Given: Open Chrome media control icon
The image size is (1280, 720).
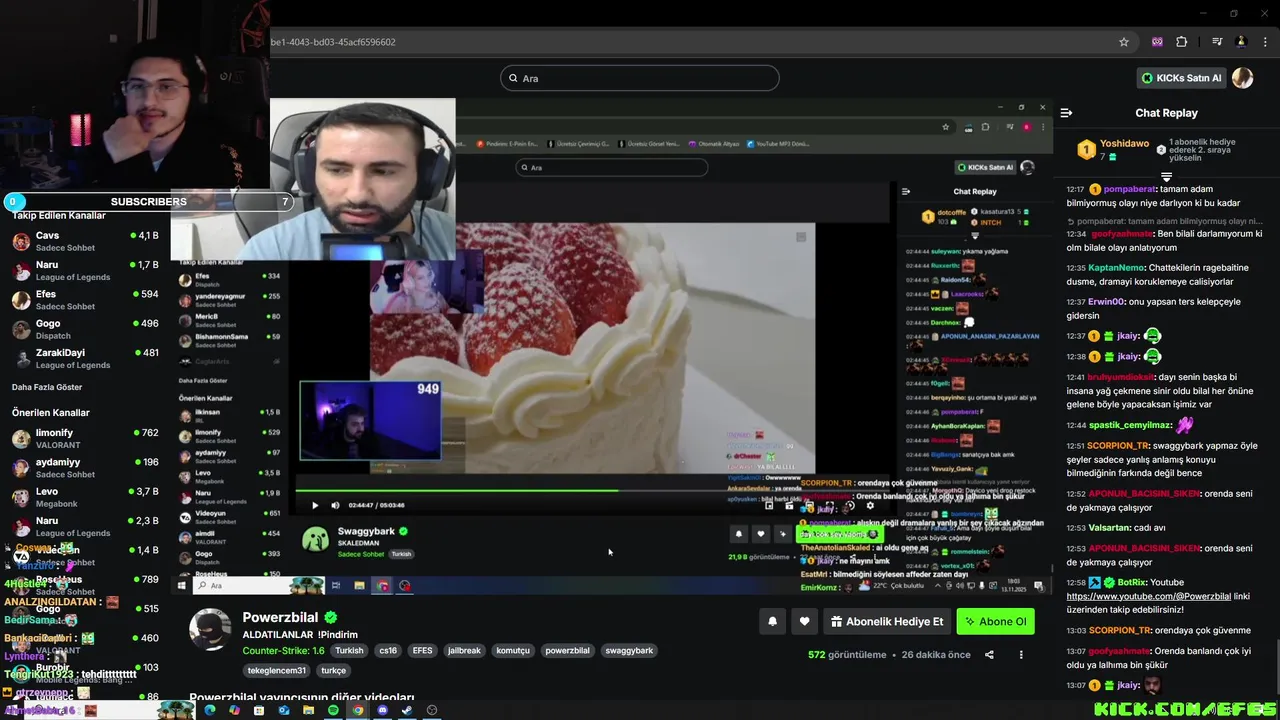Looking at the screenshot, I should point(1217,42).
